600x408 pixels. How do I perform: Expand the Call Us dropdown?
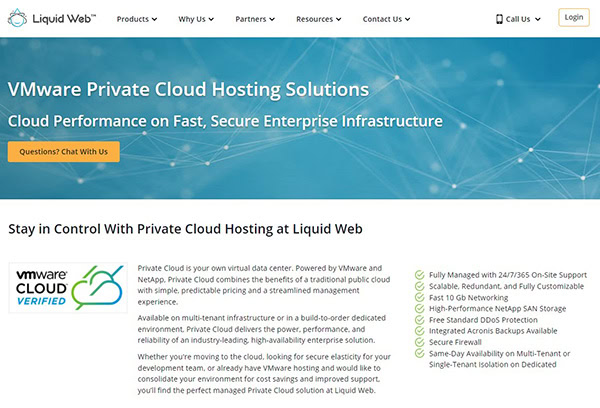(x=524, y=19)
